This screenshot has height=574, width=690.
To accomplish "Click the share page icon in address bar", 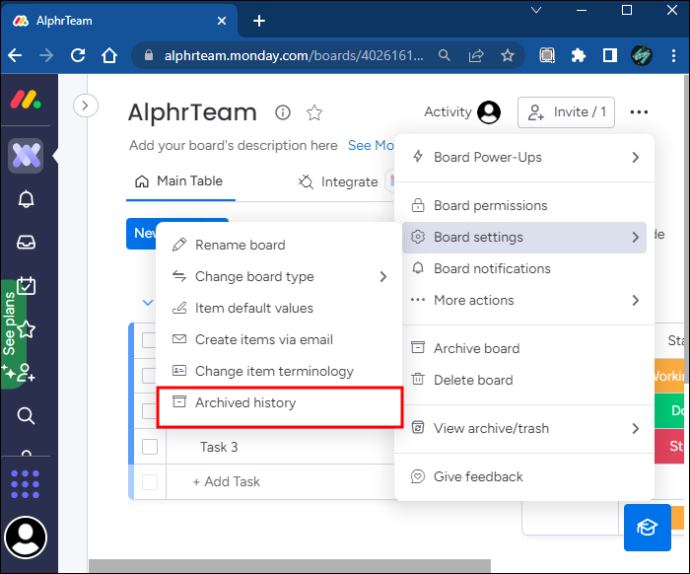I will (x=476, y=55).
